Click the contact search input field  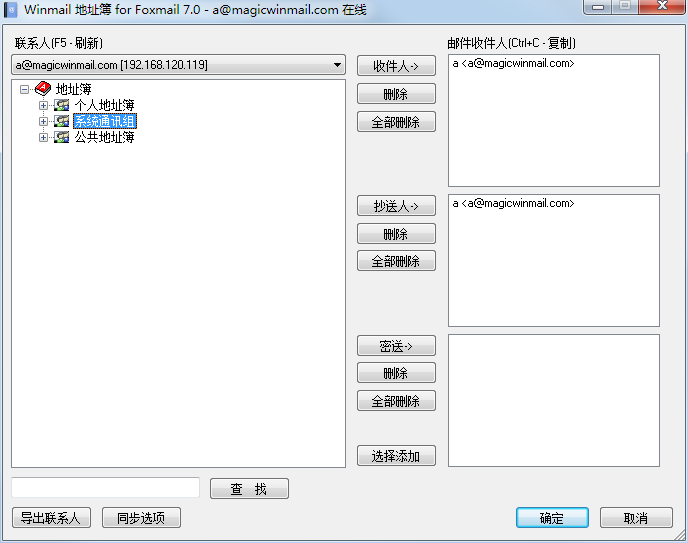coord(105,488)
